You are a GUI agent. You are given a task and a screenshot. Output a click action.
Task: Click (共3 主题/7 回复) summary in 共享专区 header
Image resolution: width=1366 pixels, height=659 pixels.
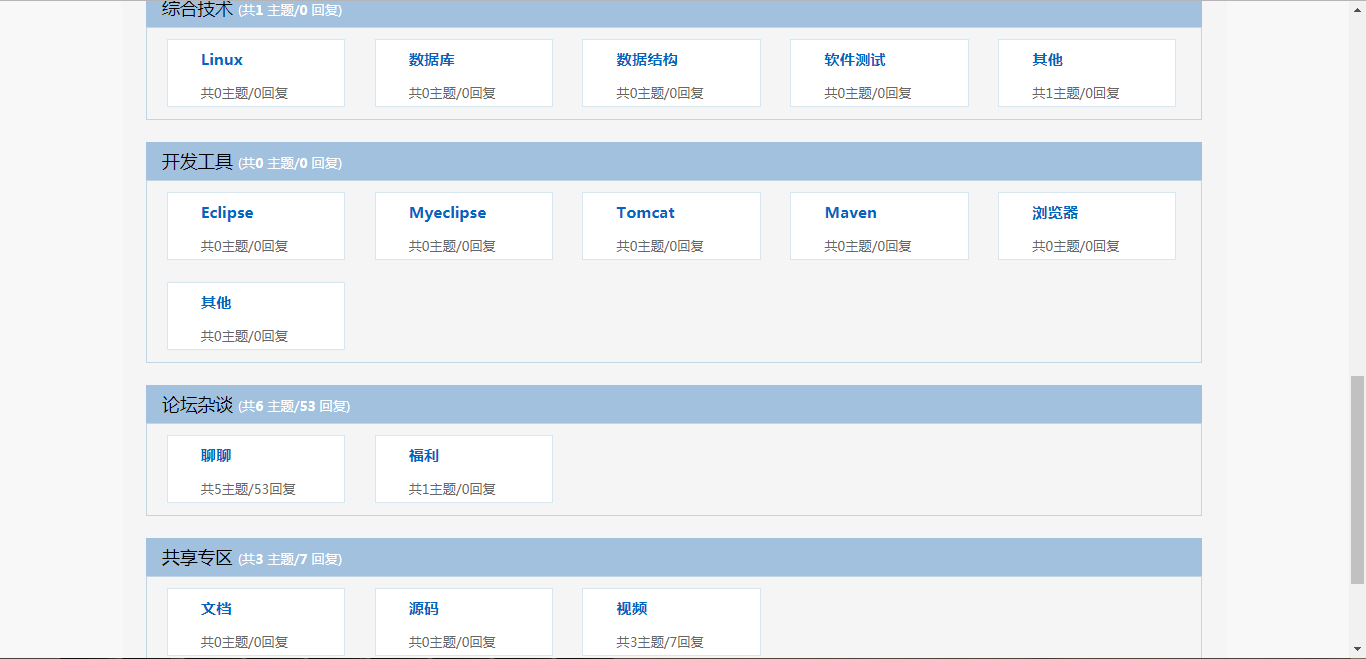[290, 559]
